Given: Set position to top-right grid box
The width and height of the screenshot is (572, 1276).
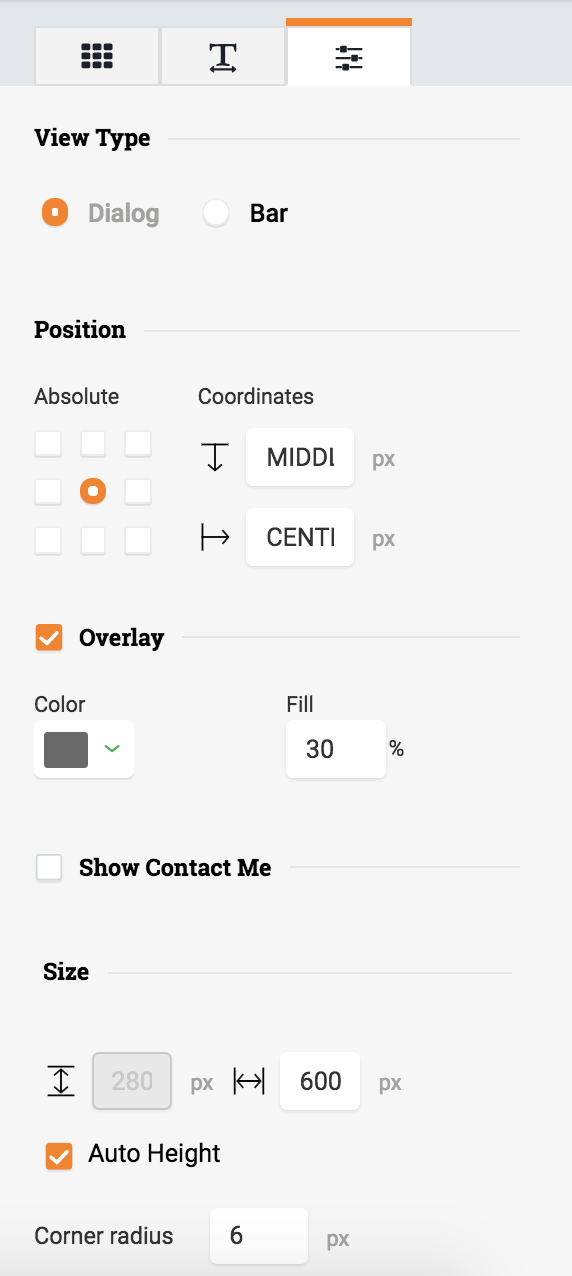Looking at the screenshot, I should [x=138, y=443].
